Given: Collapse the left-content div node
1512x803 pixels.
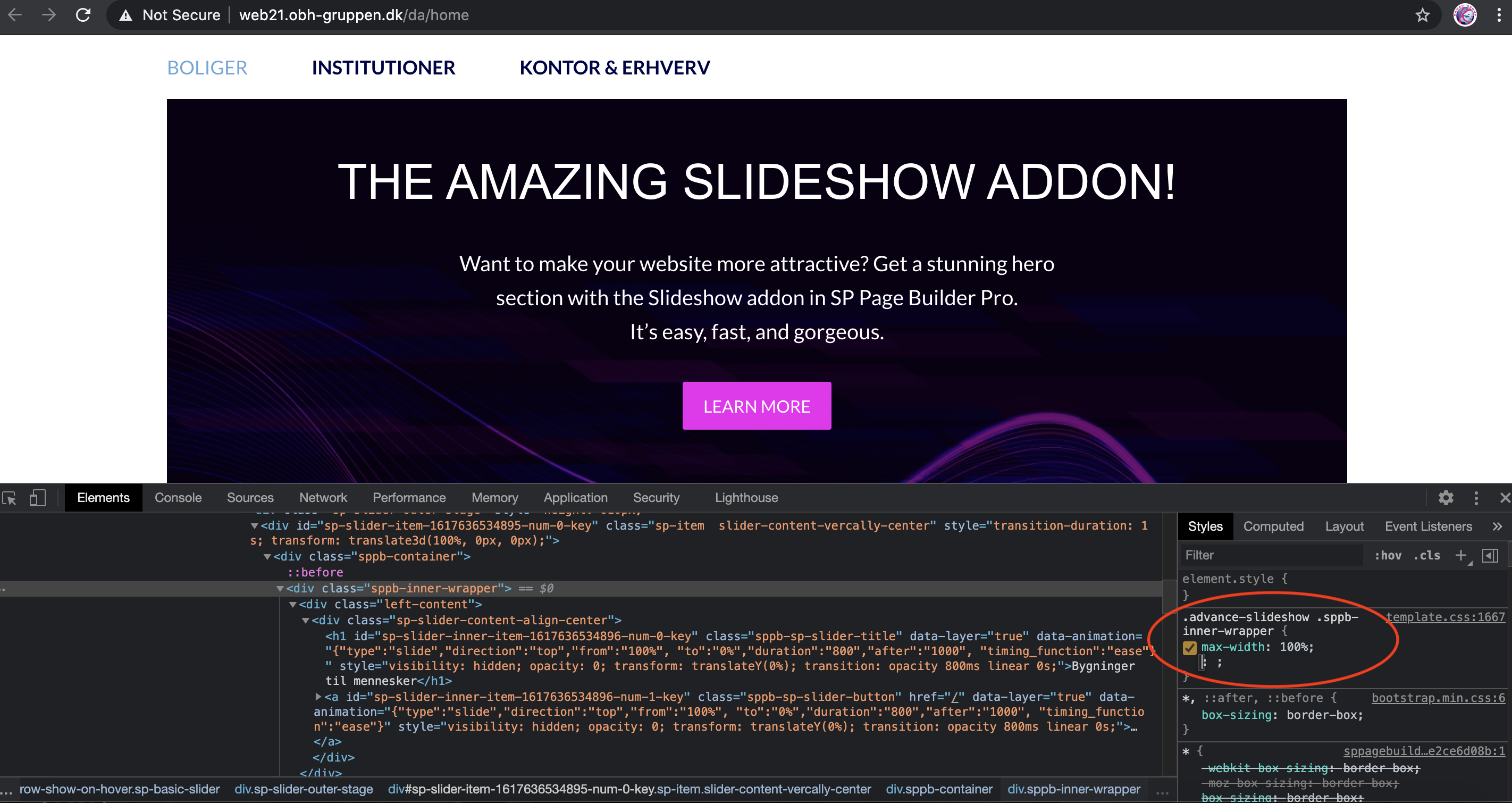Looking at the screenshot, I should click(293, 605).
